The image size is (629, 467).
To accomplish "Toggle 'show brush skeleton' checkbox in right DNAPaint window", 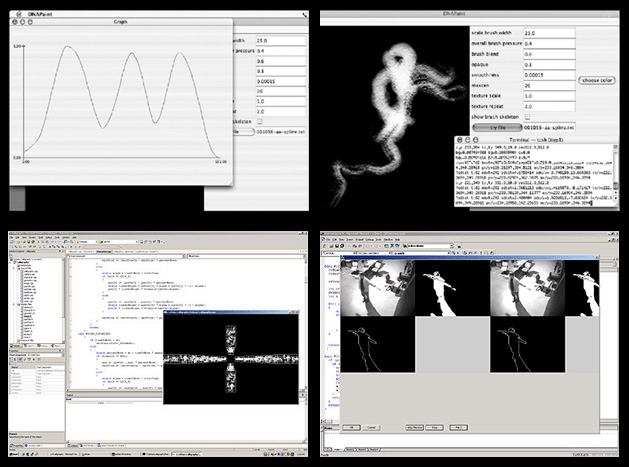I will pyautogui.click(x=528, y=117).
